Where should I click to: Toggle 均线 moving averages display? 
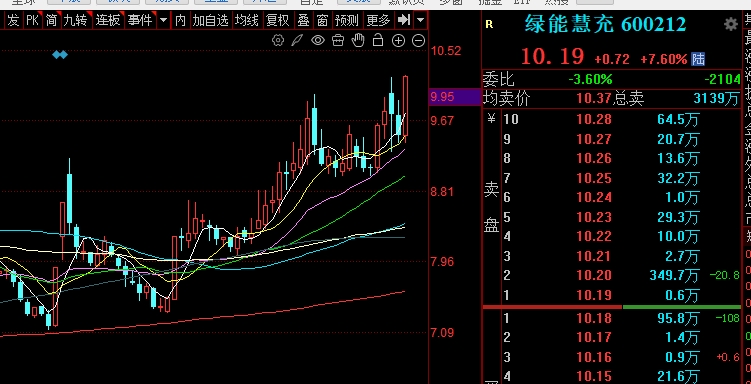point(246,21)
